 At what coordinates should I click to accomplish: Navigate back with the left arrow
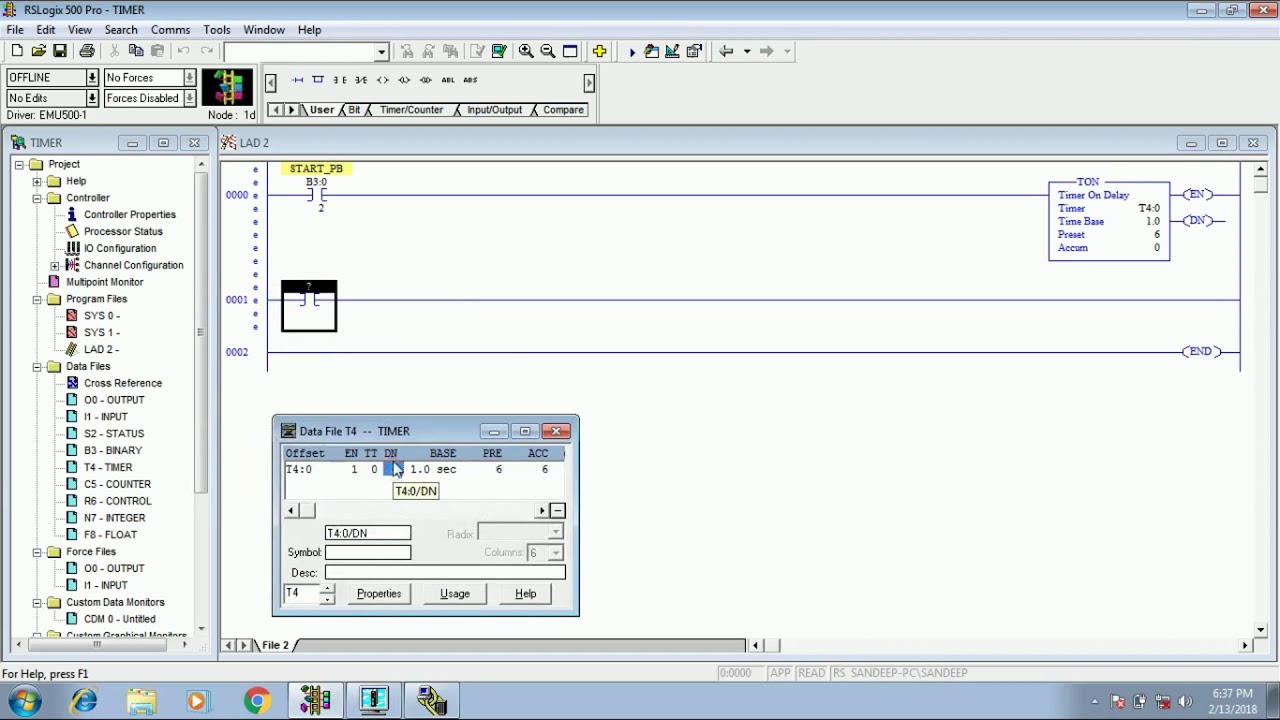[x=726, y=51]
